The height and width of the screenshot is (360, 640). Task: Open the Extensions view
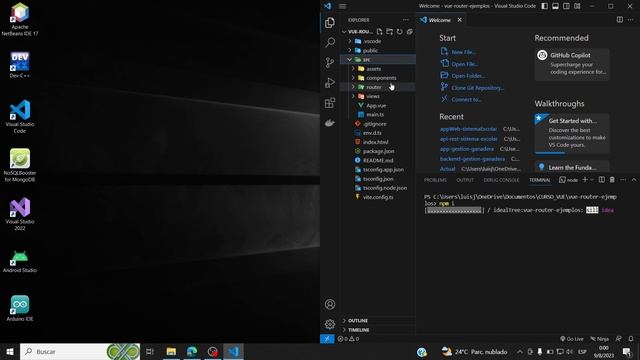click(330, 102)
